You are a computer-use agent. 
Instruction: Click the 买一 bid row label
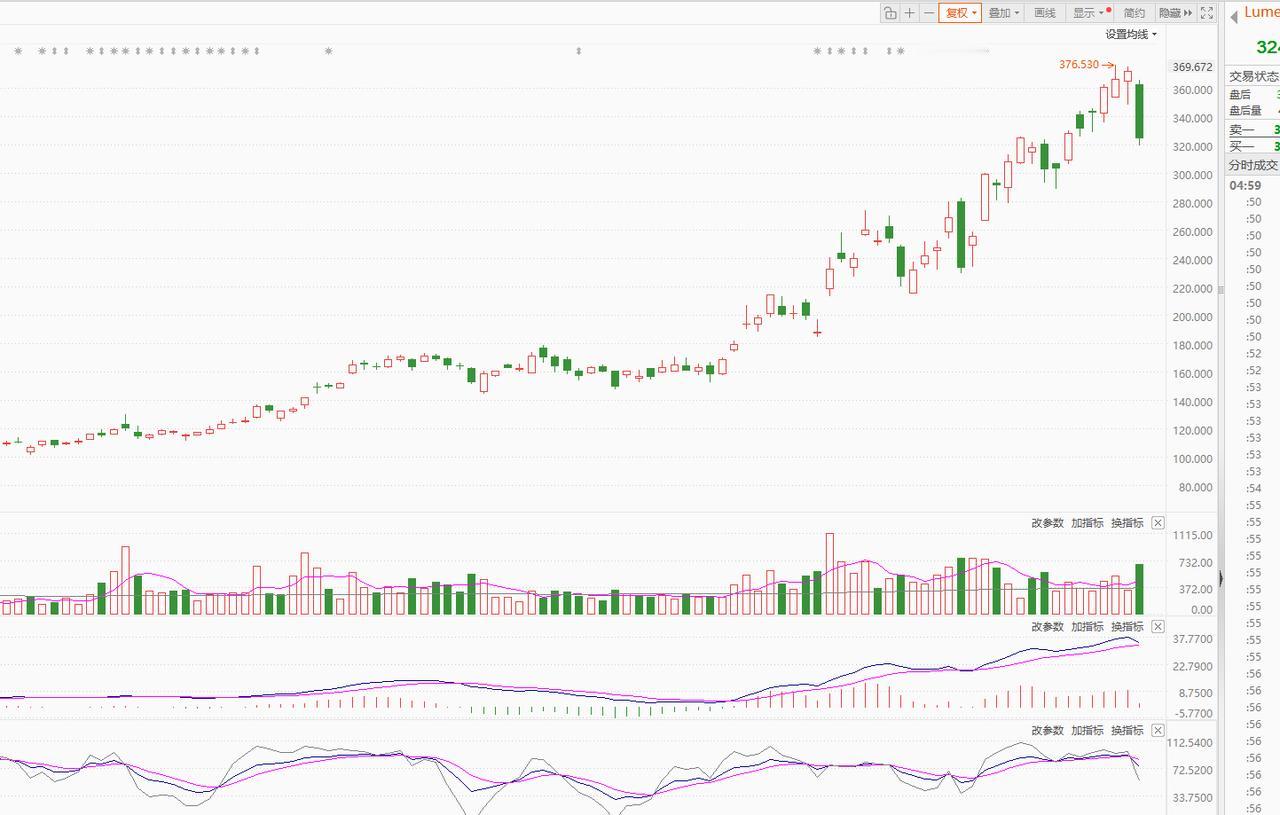click(x=1241, y=147)
